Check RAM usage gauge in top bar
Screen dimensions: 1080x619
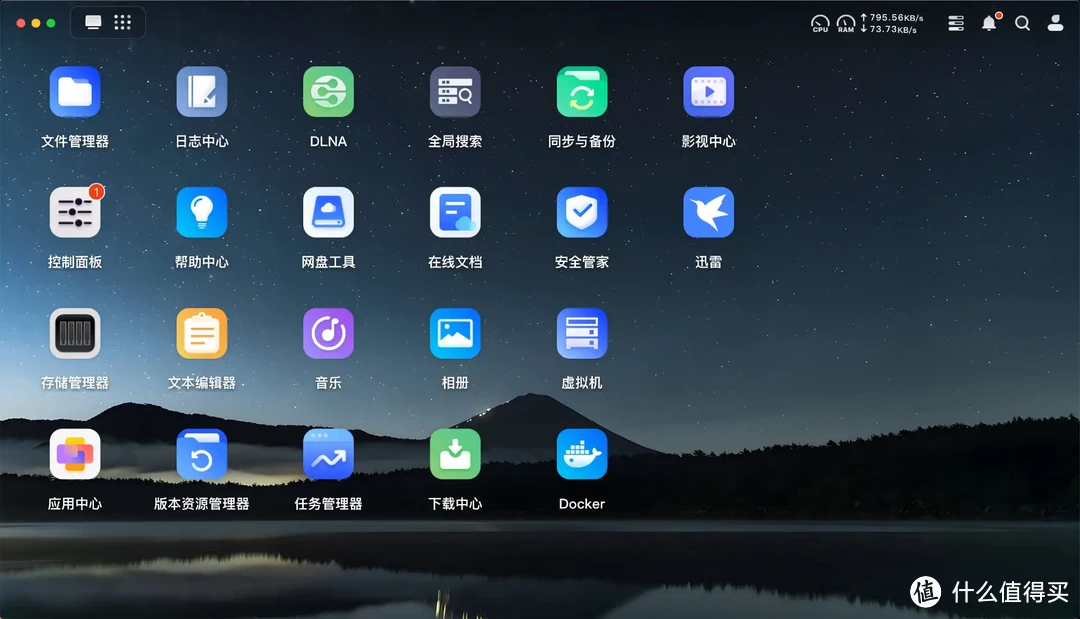click(x=845, y=24)
